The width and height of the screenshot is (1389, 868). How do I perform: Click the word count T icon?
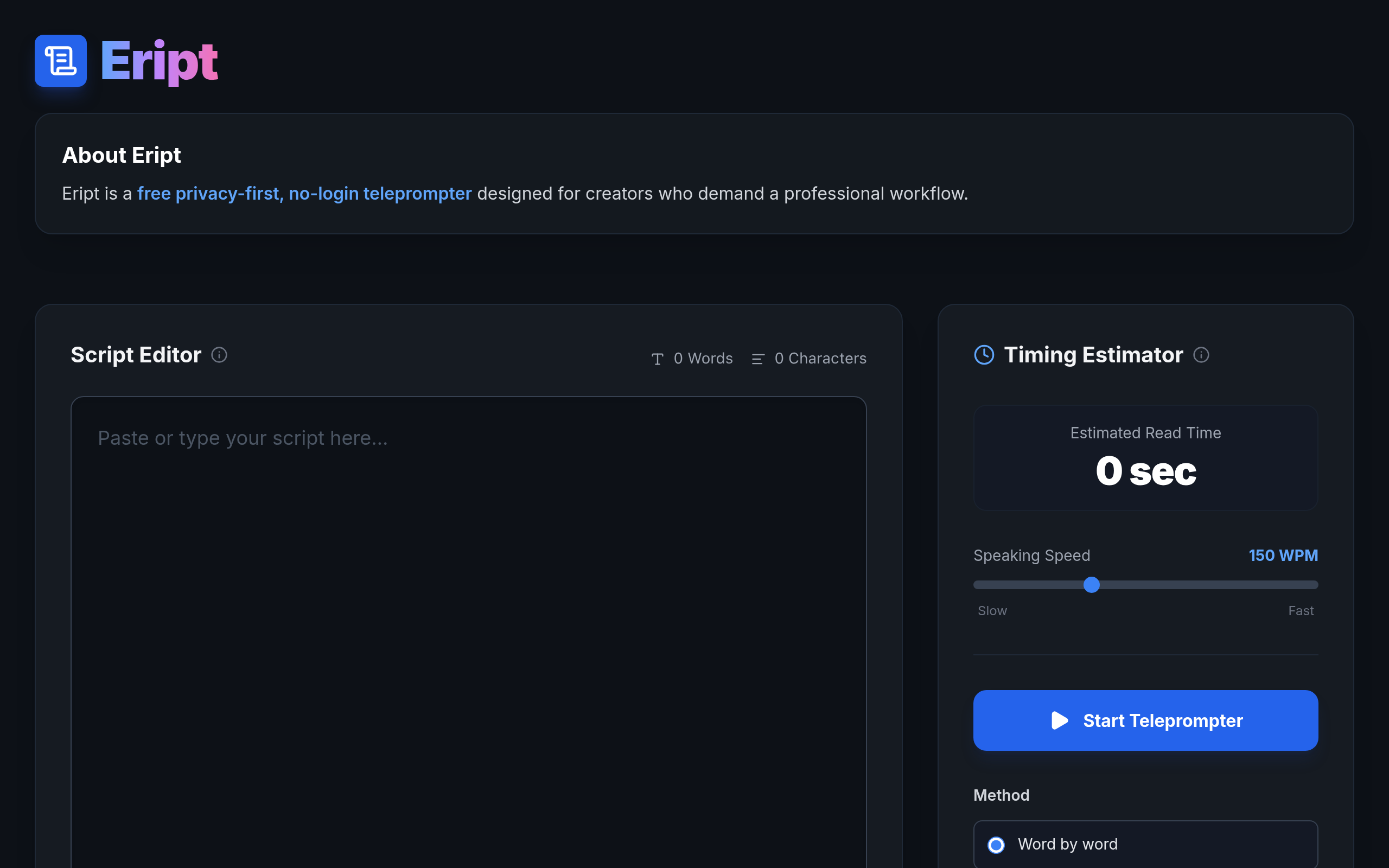(x=657, y=359)
